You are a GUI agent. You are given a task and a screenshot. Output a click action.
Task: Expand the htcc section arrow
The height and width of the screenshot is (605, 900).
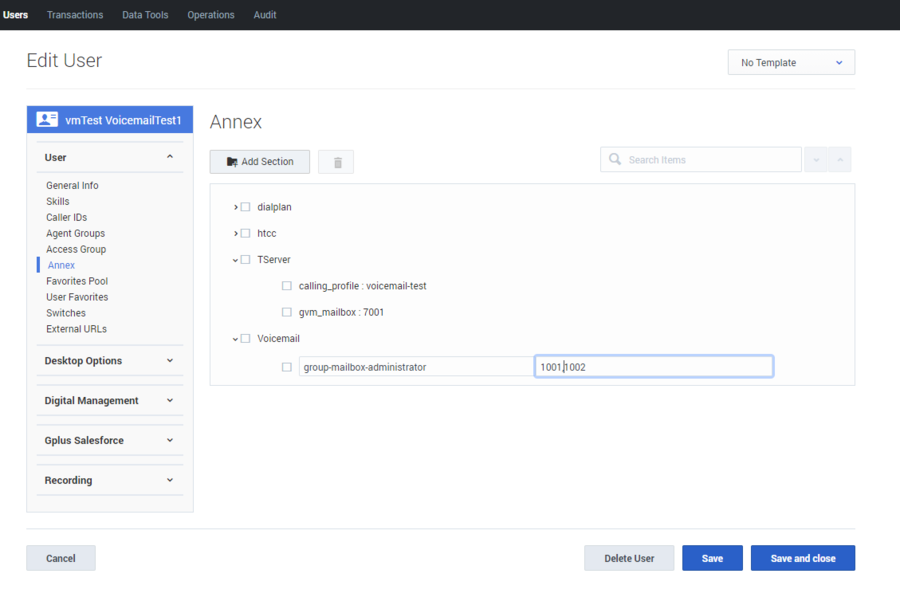click(x=235, y=234)
